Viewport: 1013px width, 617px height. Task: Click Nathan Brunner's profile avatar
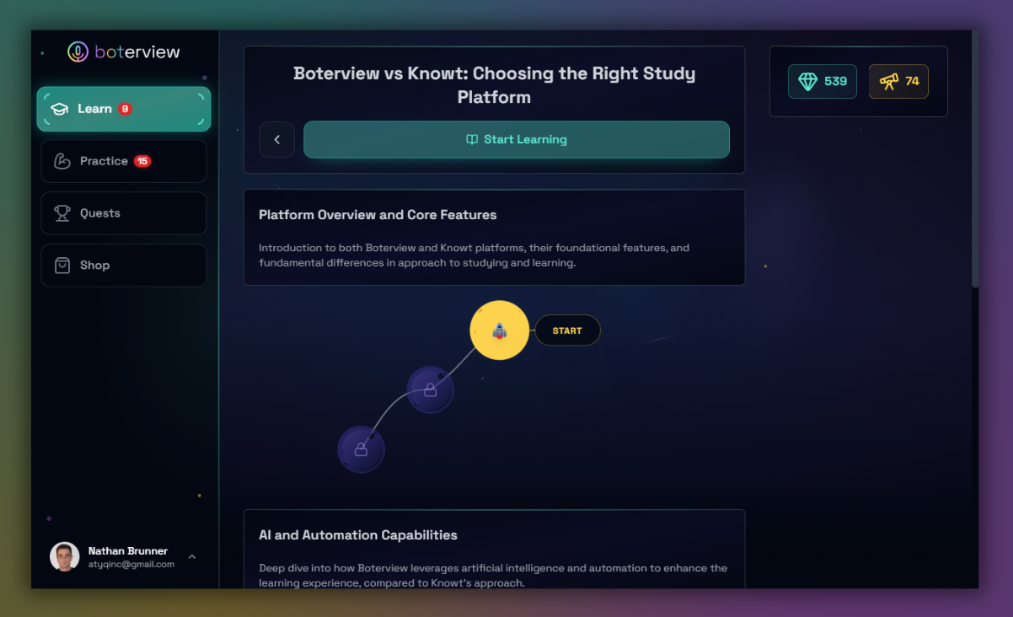pyautogui.click(x=64, y=557)
